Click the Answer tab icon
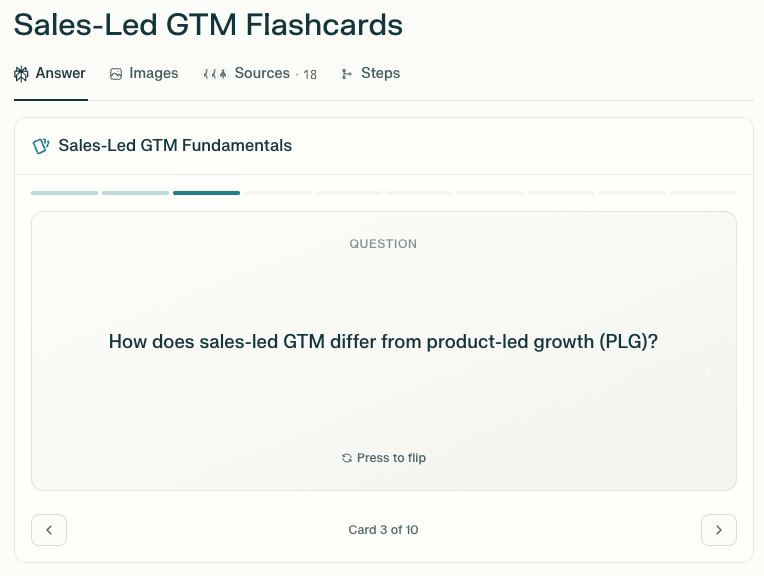Image resolution: width=764 pixels, height=576 pixels. (x=22, y=74)
